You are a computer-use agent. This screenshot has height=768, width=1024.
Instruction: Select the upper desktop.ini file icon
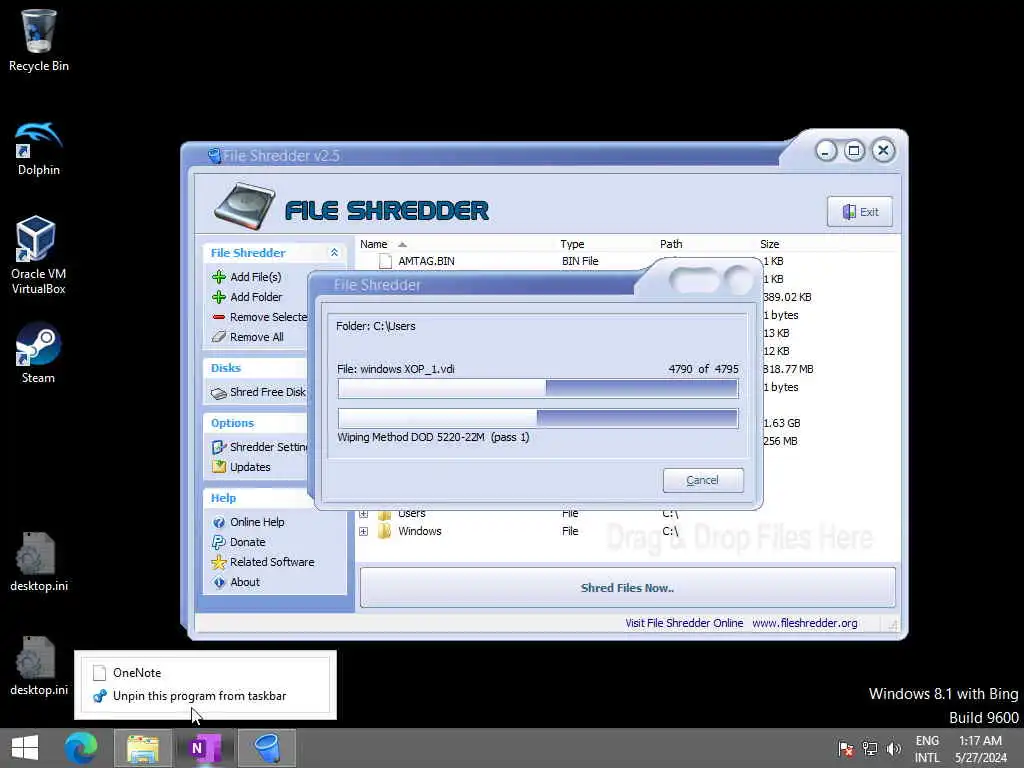click(39, 562)
